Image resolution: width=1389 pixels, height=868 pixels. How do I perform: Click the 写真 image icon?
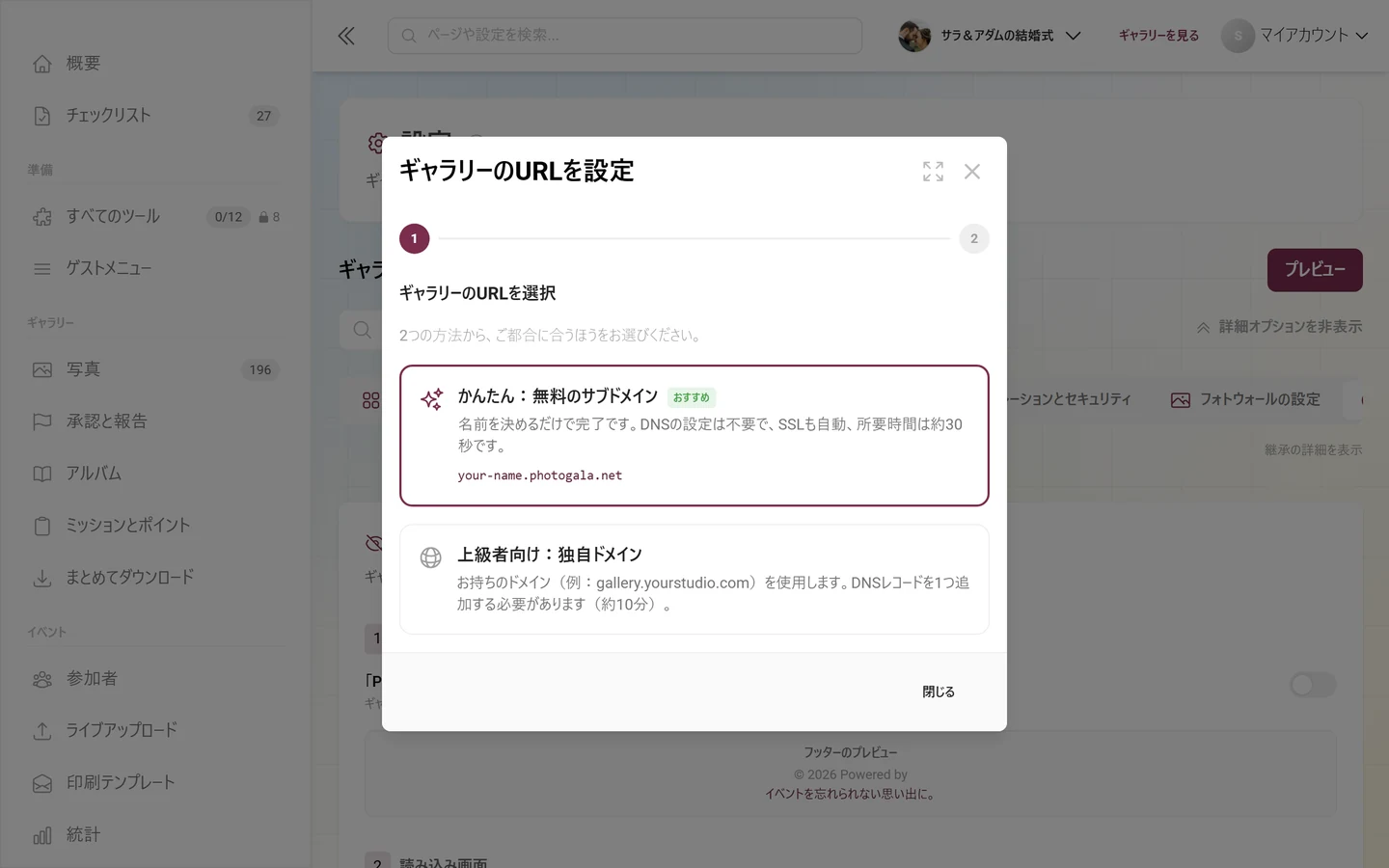(x=42, y=370)
